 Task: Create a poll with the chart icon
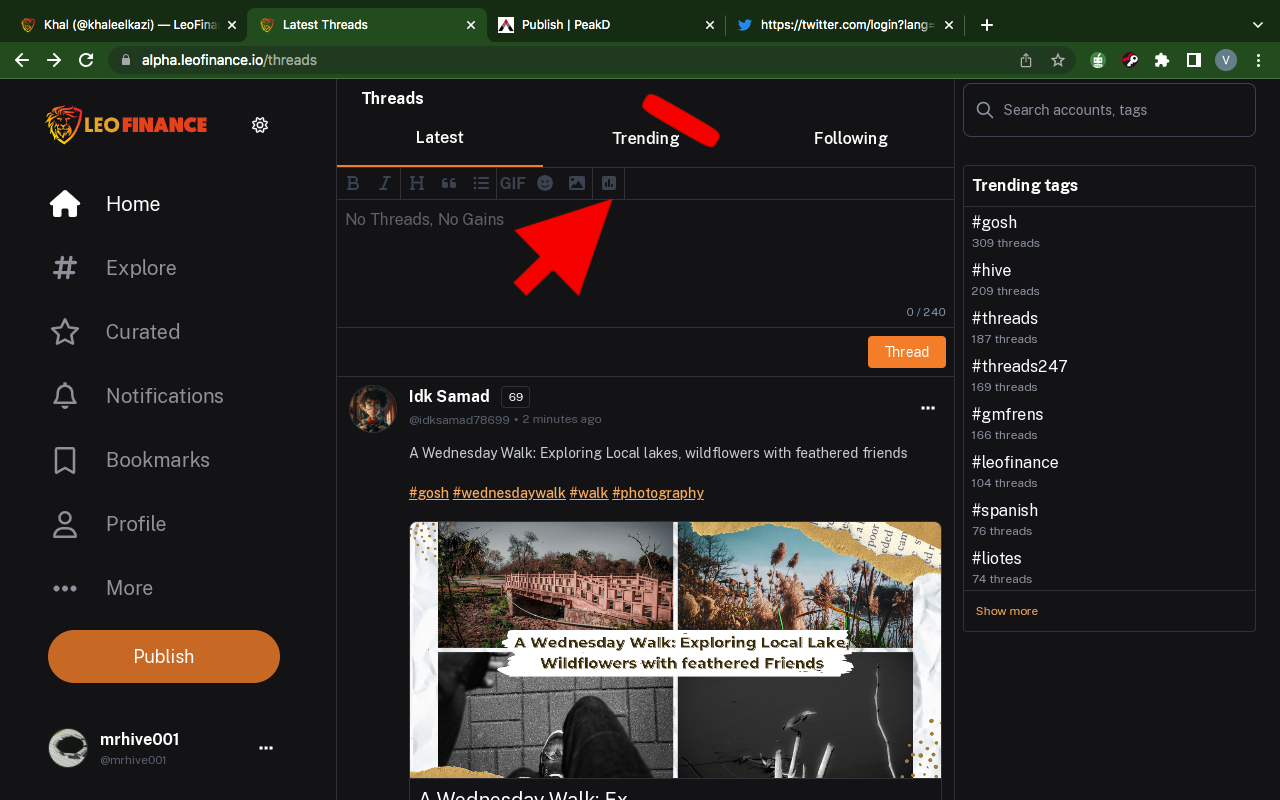pyautogui.click(x=609, y=183)
